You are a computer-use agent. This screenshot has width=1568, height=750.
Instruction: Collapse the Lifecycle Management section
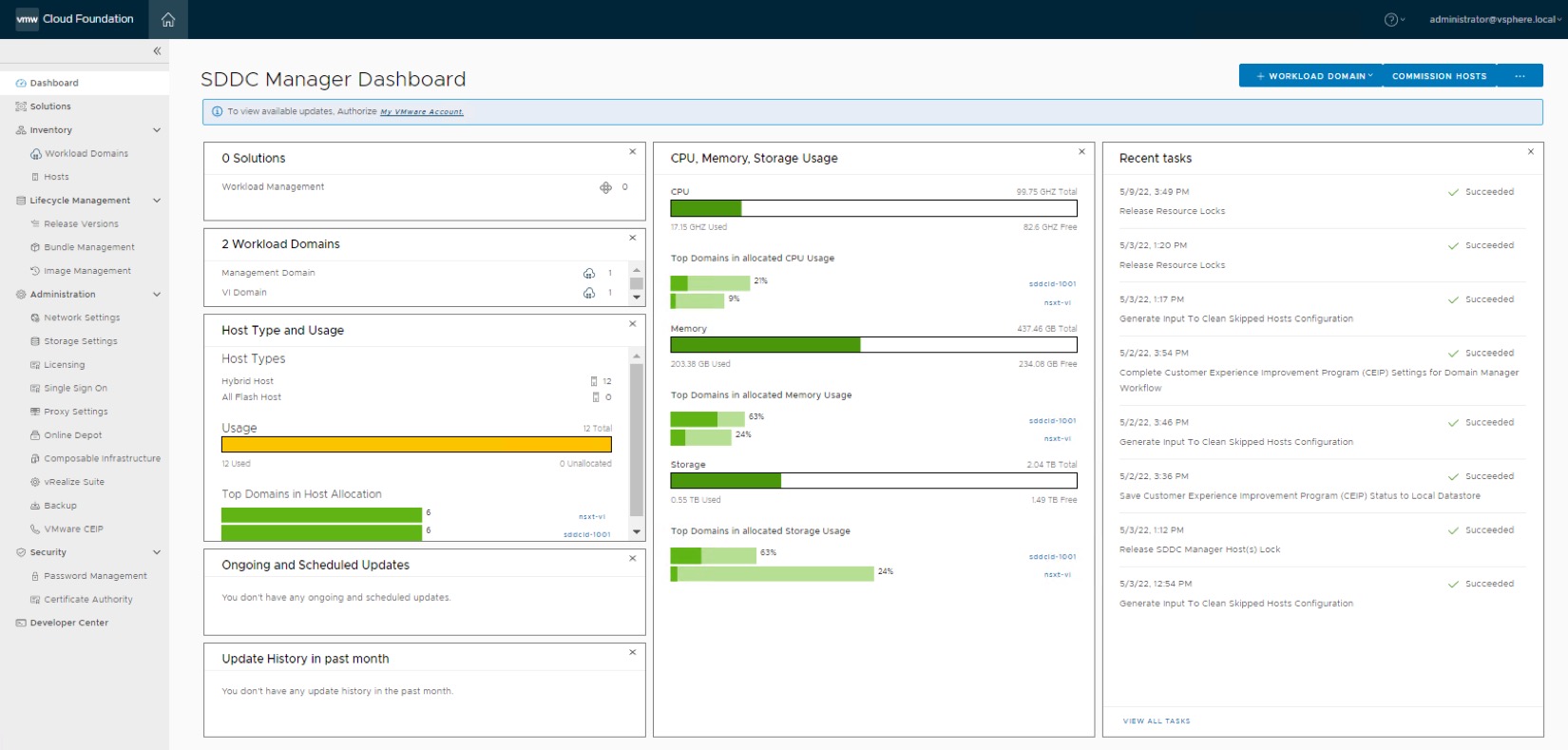point(157,201)
